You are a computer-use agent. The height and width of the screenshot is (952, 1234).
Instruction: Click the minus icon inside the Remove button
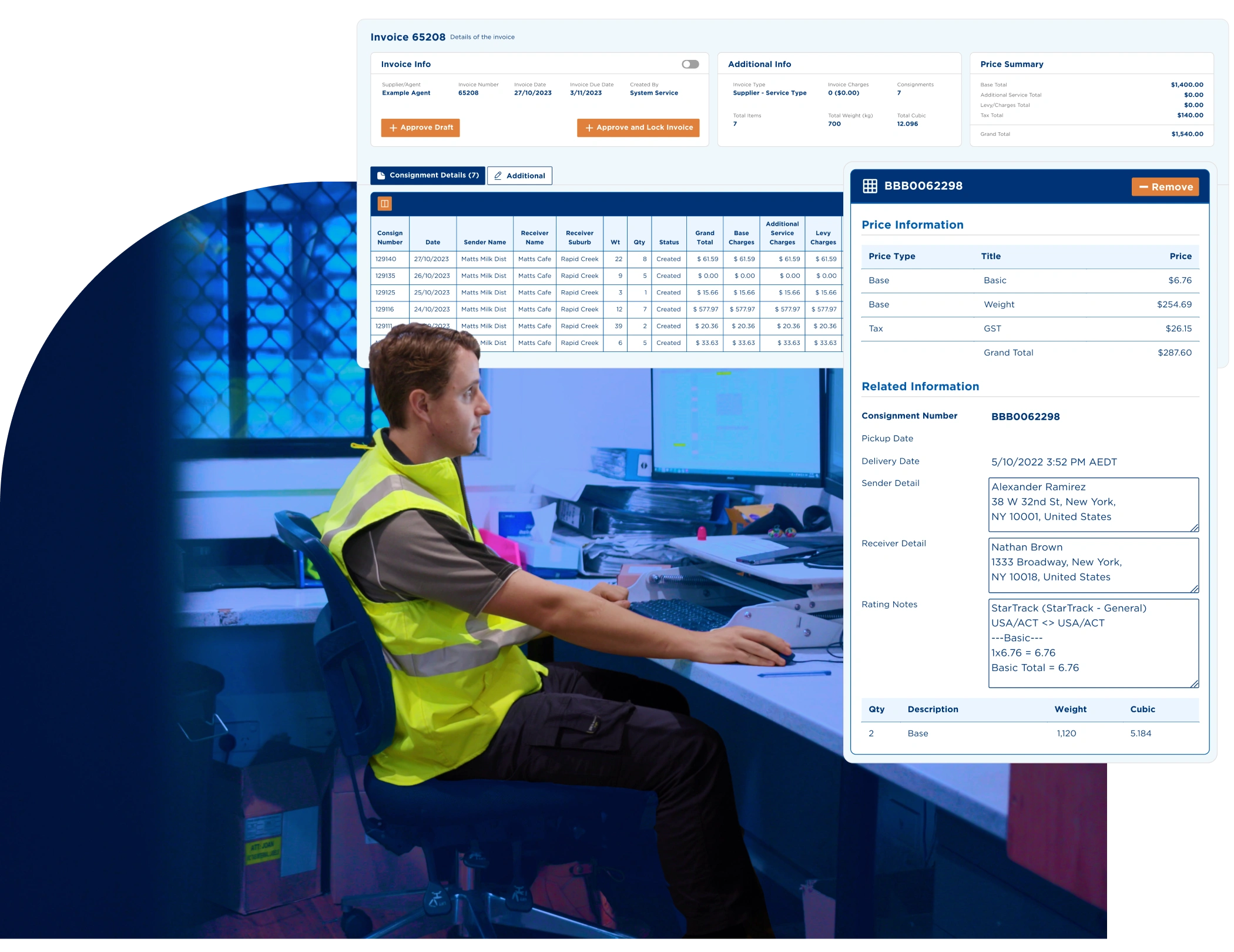[1145, 186]
